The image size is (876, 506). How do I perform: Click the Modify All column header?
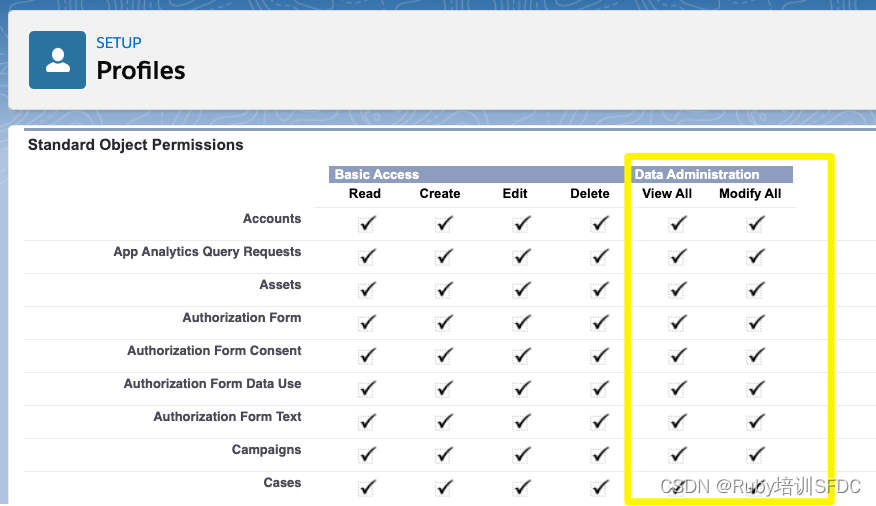[750, 194]
